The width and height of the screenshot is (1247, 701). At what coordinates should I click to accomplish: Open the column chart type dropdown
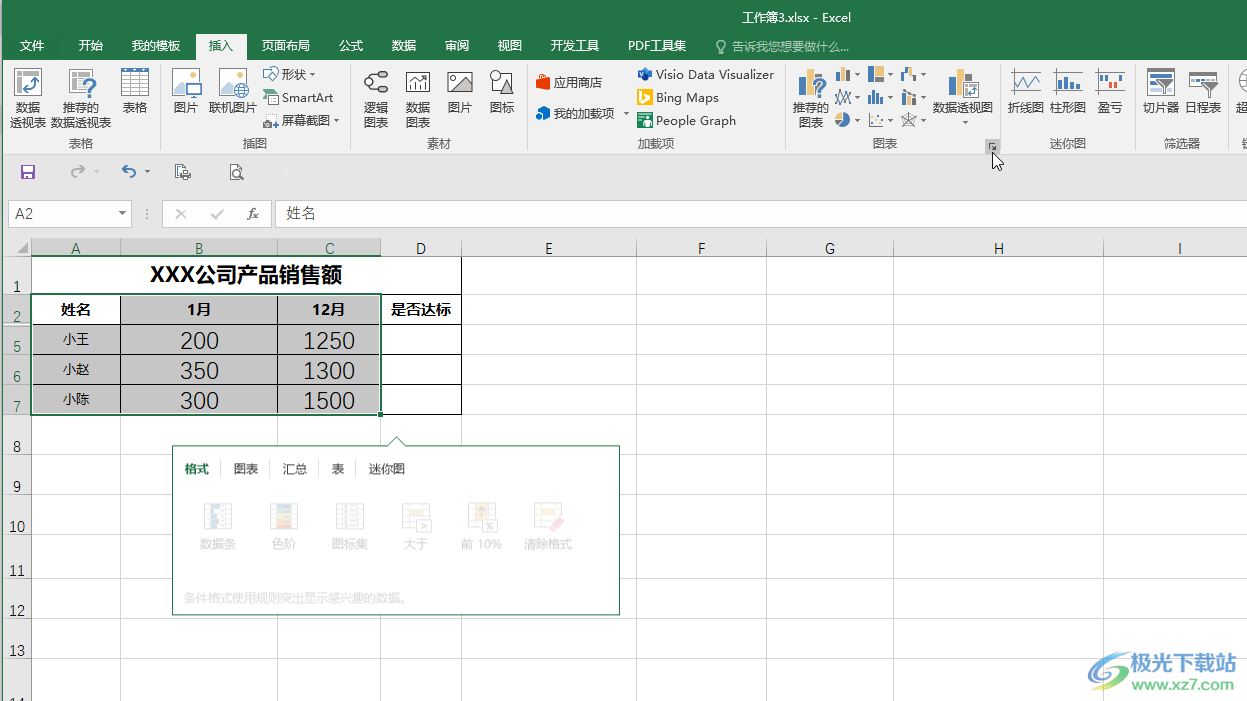848,74
